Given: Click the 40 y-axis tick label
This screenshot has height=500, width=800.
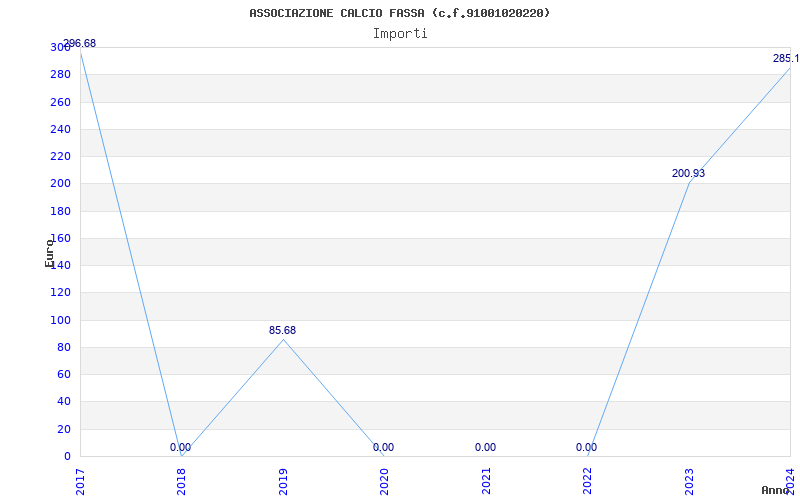Looking at the screenshot, I should click(63, 402).
